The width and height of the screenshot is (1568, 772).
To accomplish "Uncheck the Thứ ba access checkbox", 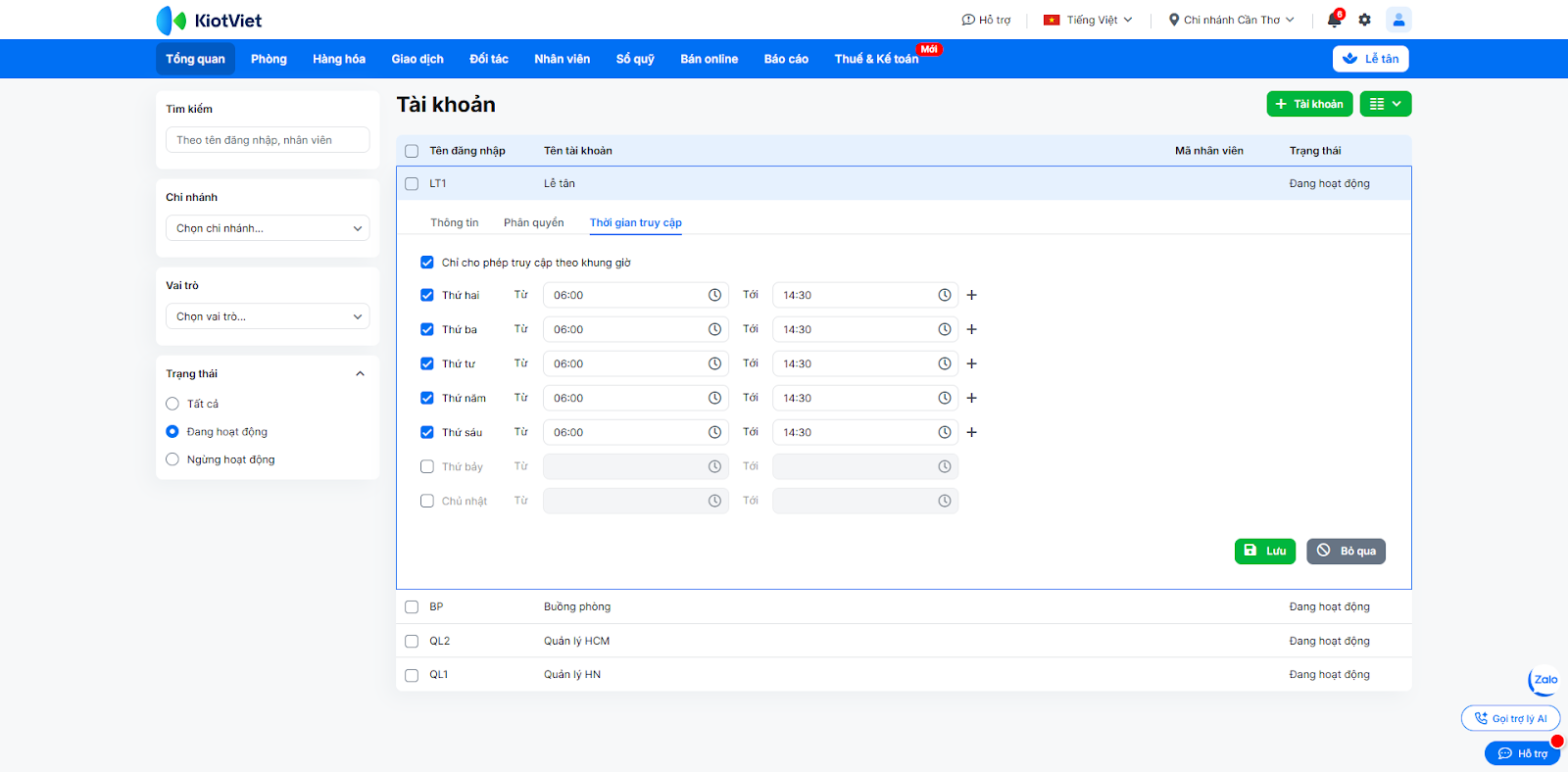I will (427, 329).
